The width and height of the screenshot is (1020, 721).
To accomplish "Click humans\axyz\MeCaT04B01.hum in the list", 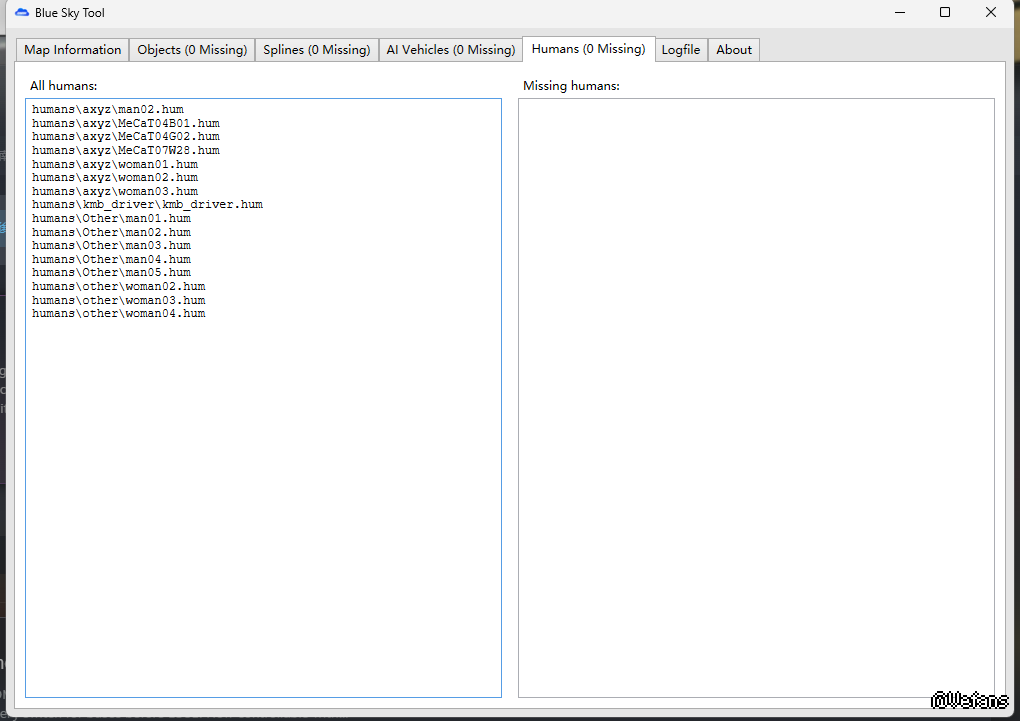I will click(126, 123).
